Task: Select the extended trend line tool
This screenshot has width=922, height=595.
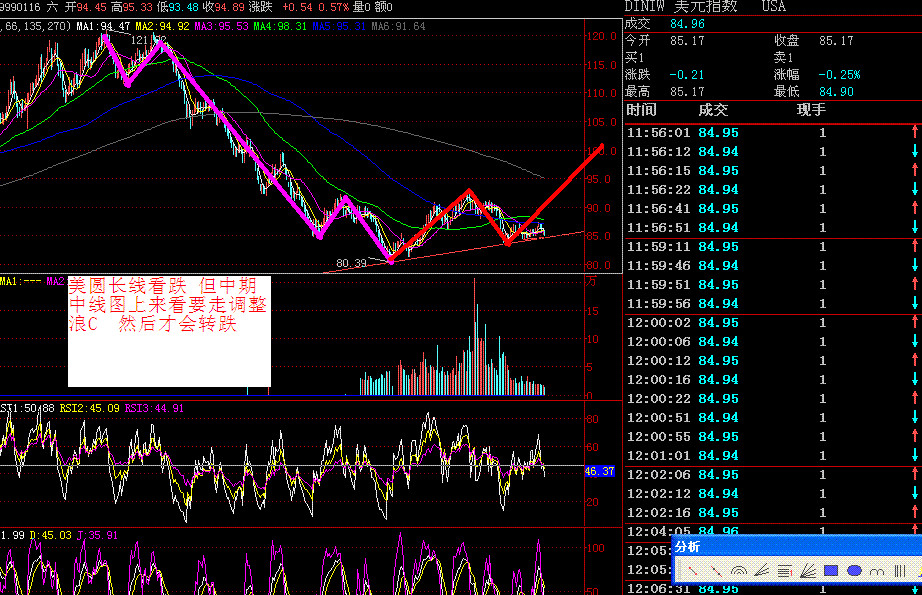Action: coord(714,570)
